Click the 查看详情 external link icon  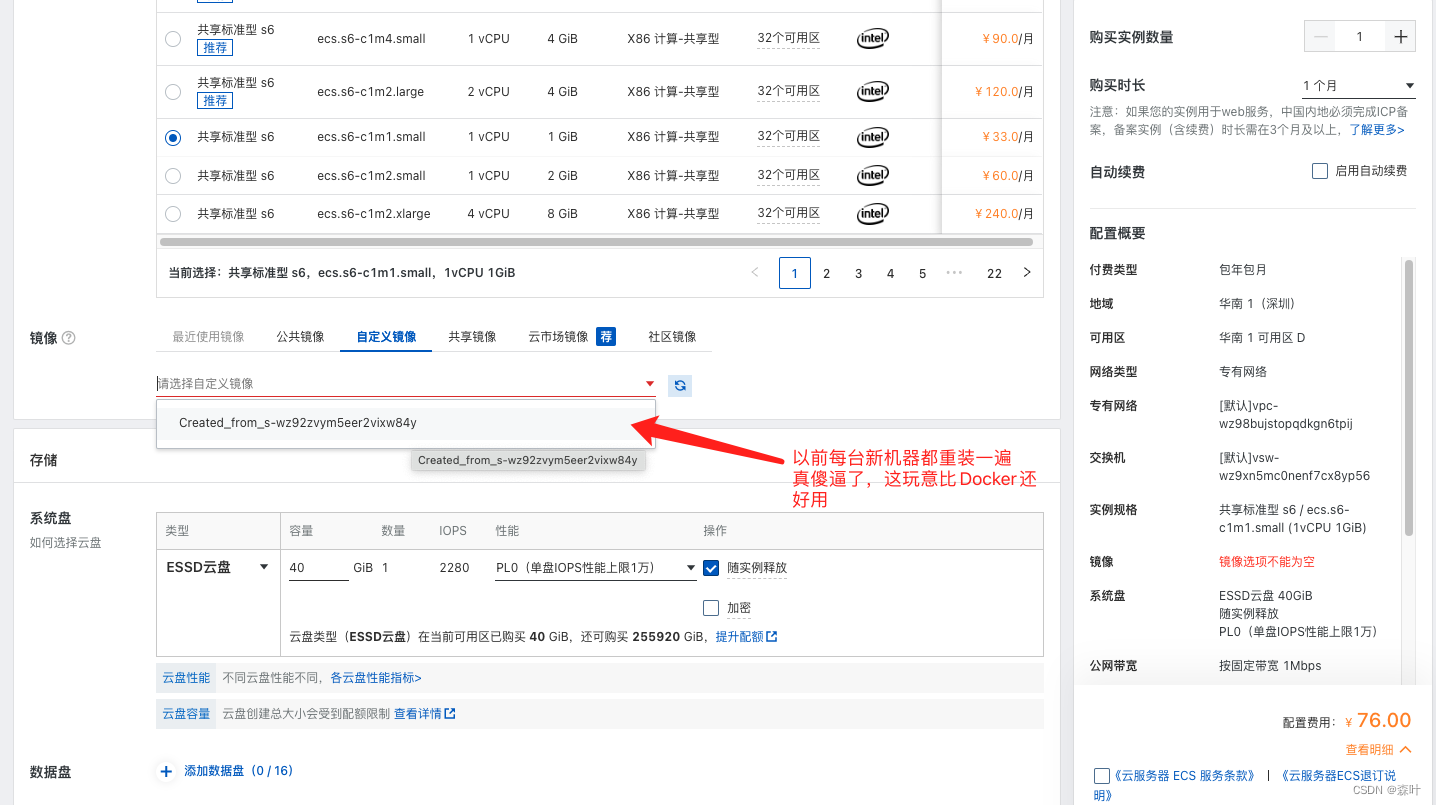coord(450,714)
